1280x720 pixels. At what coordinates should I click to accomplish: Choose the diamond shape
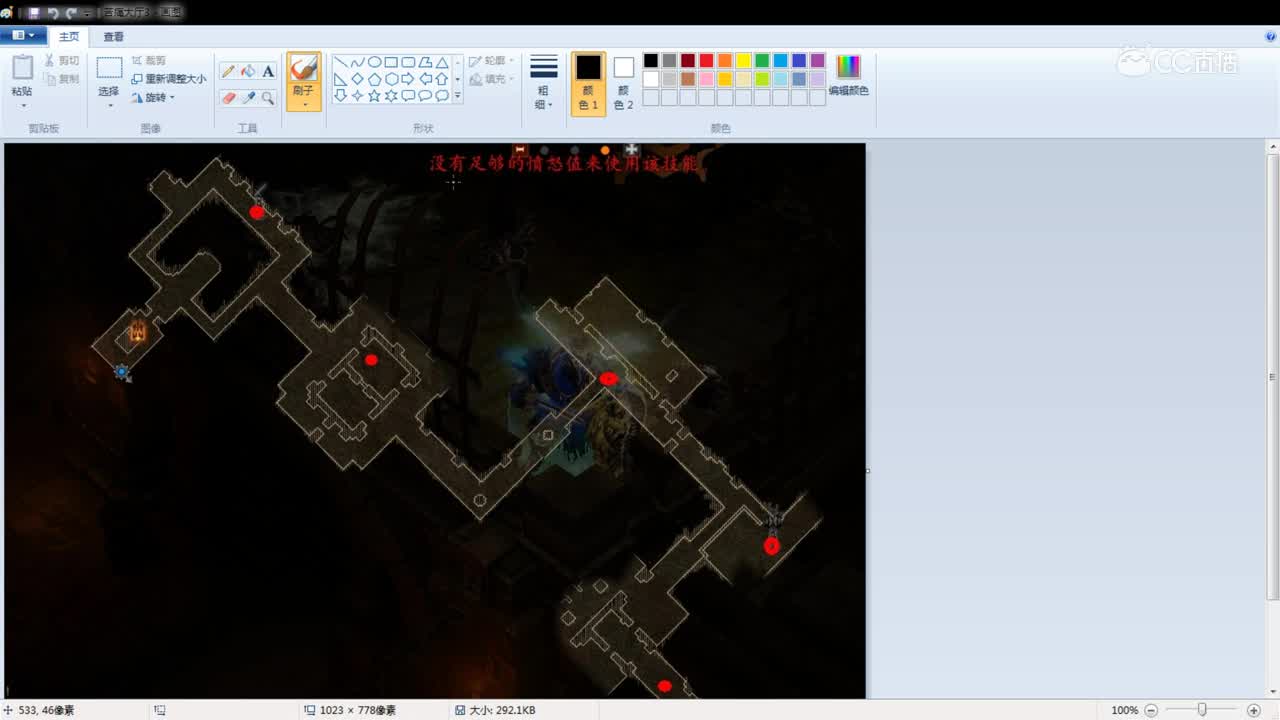[358, 79]
